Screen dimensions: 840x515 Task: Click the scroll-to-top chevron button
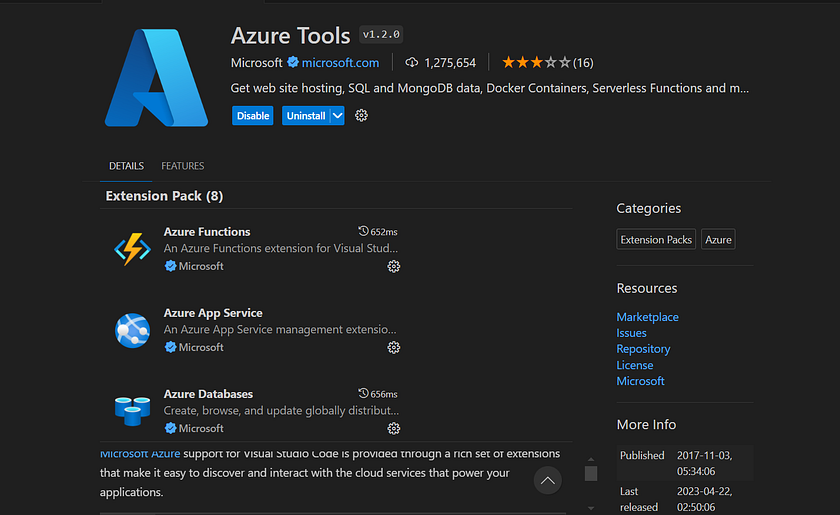(547, 480)
